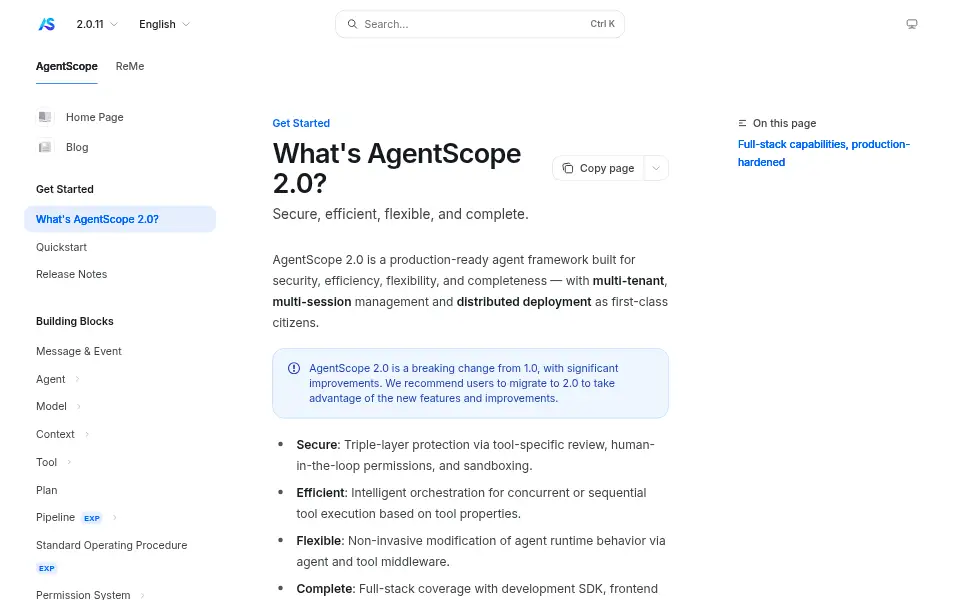Viewport: 960px width, 600px height.
Task: Open the Plan sidebar page
Action: coord(47,490)
